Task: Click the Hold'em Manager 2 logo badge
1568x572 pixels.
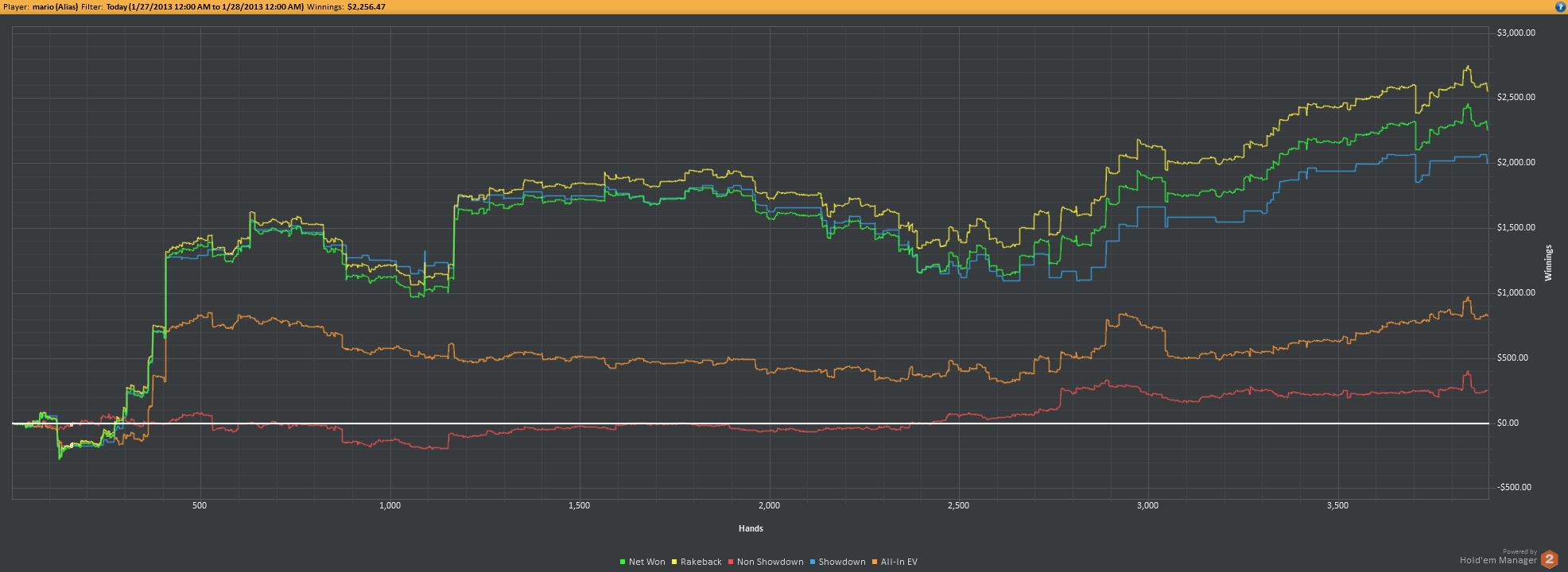Action: pos(1549,559)
